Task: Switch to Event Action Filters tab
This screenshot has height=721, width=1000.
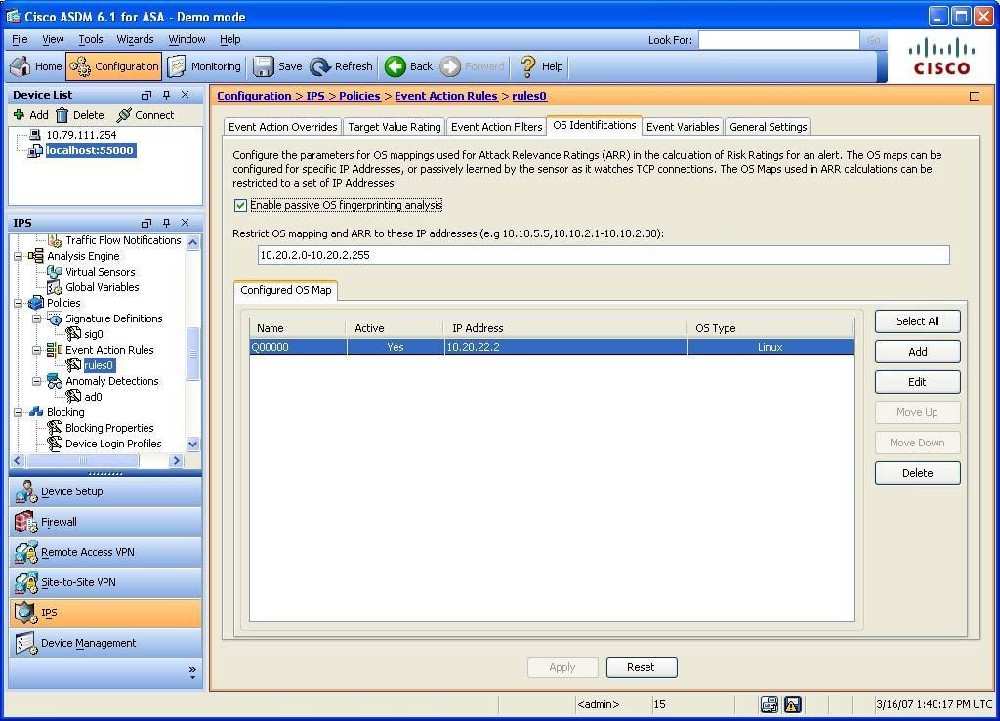Action: click(496, 127)
